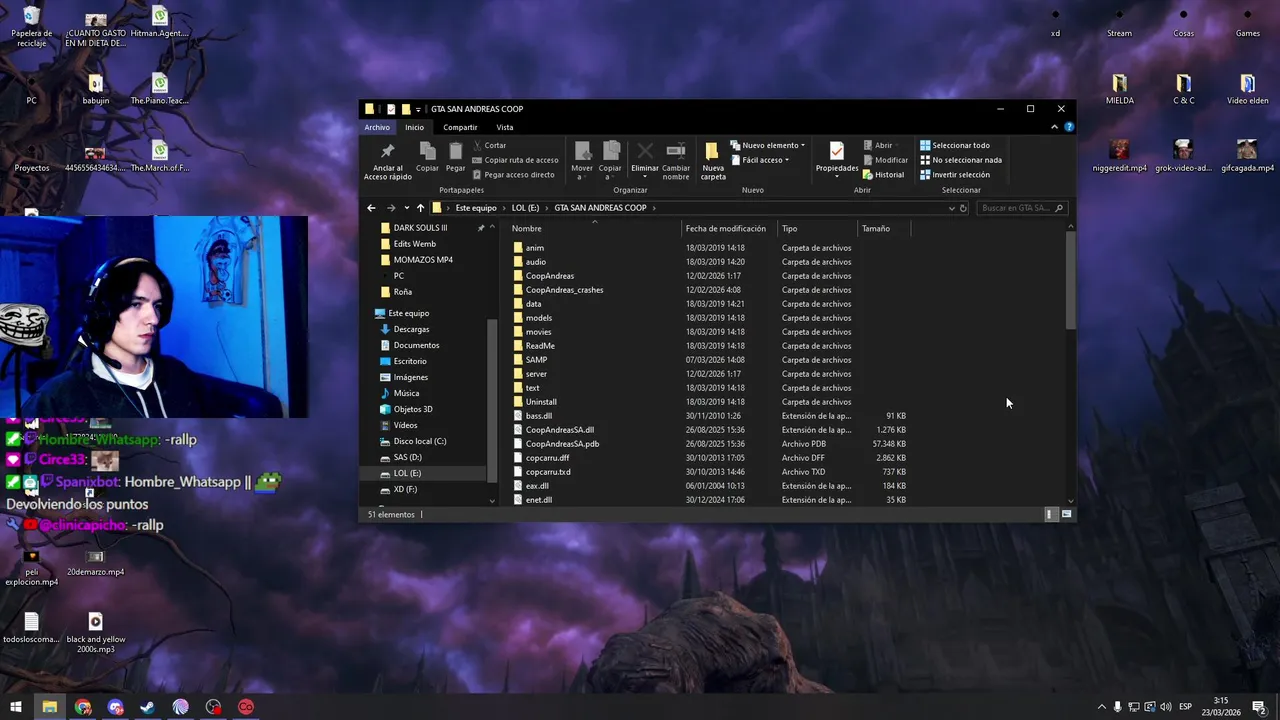
Task: Open the Fácil acceso dropdown
Action: (761, 160)
